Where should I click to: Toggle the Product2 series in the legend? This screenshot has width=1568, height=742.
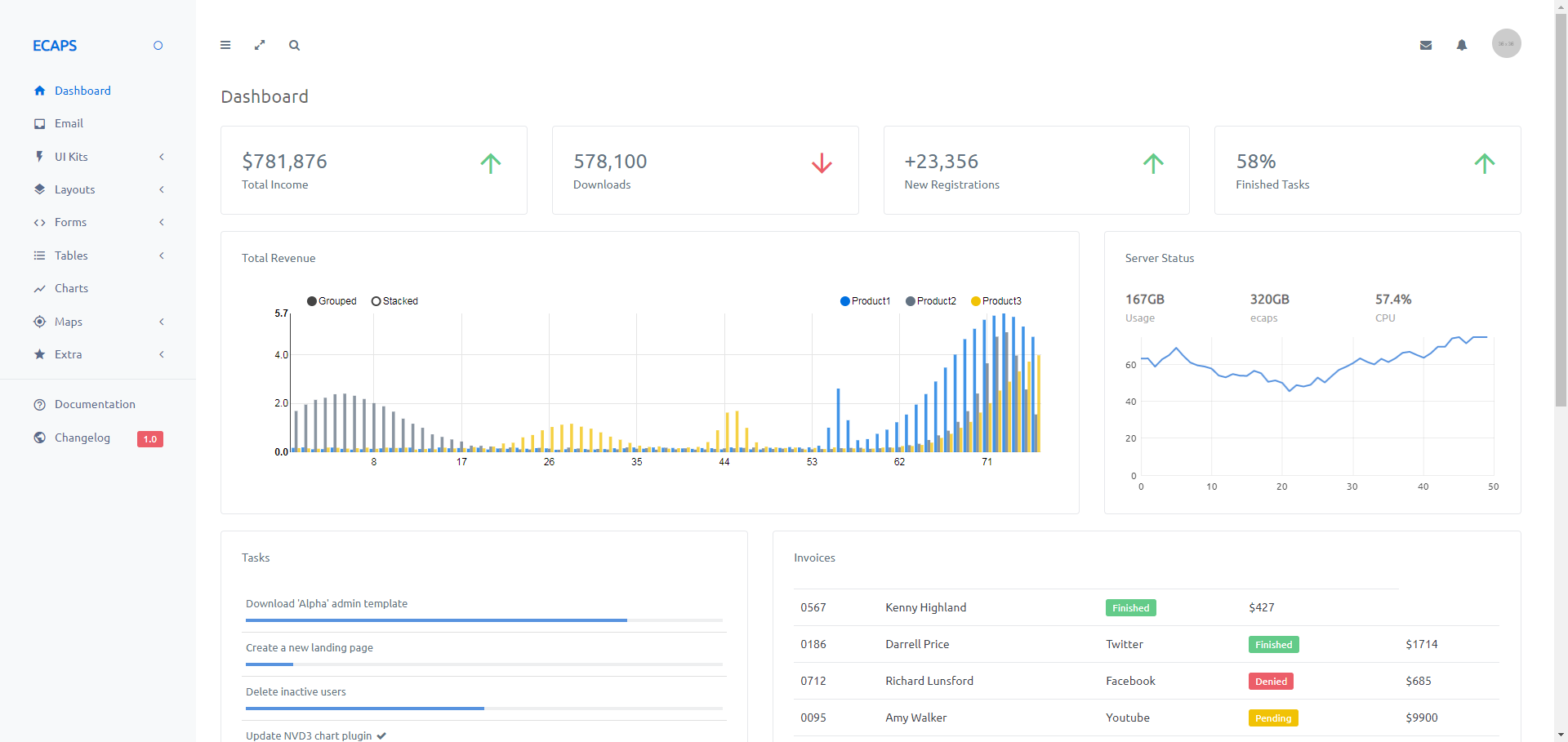(x=931, y=300)
